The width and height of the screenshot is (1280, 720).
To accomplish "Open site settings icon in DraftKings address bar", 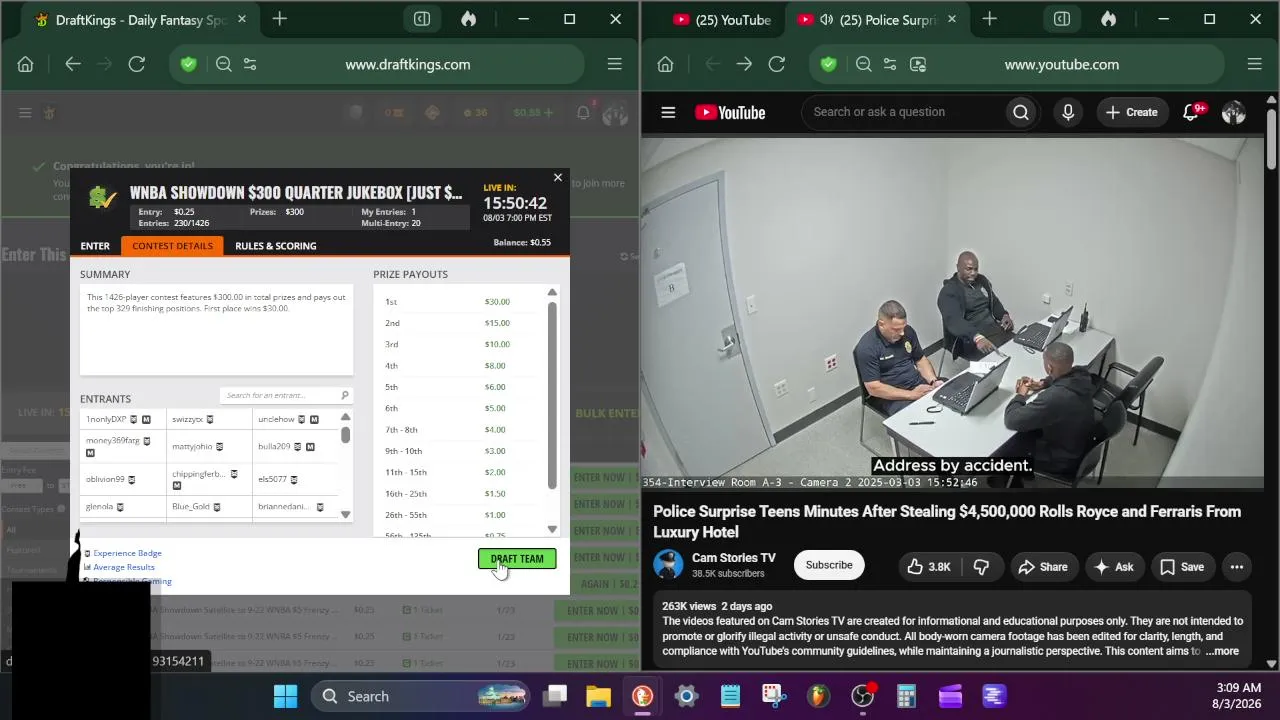I will (250, 64).
